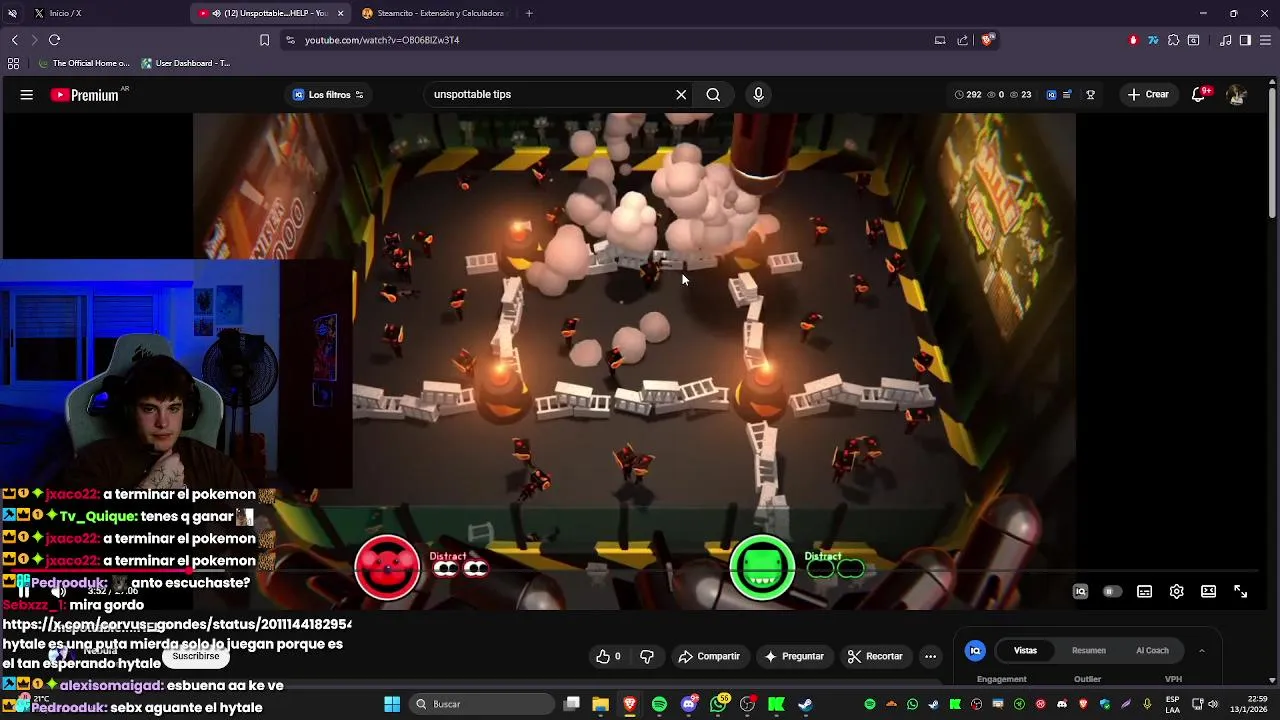Open the User Dashboard bookmark

186,63
